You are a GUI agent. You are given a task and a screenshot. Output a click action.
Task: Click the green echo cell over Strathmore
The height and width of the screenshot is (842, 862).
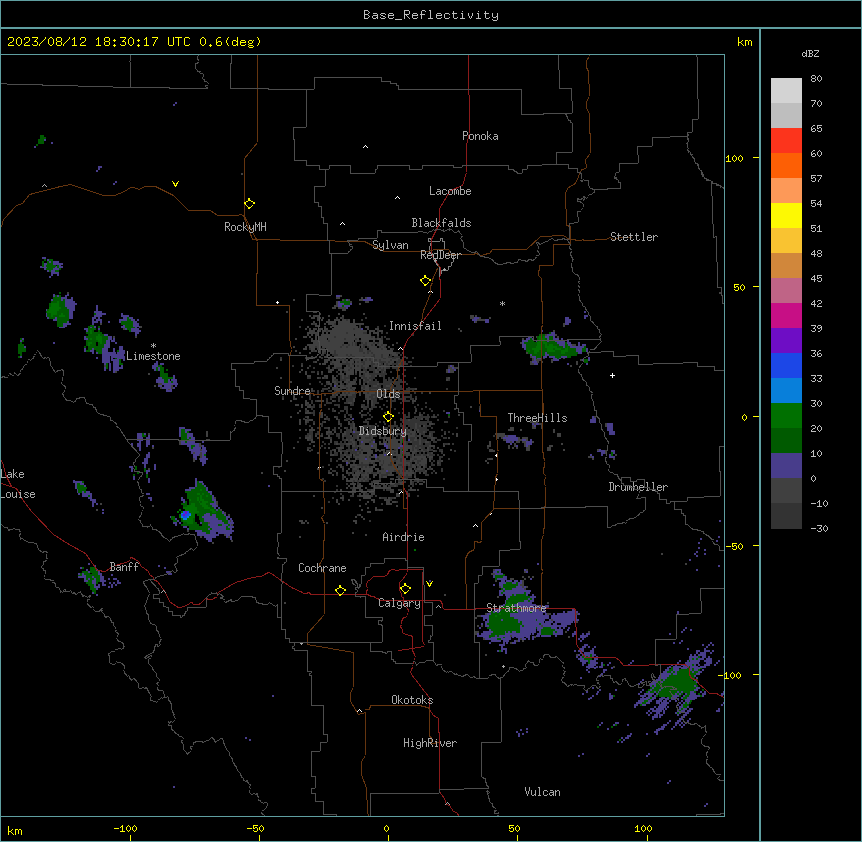tap(503, 624)
